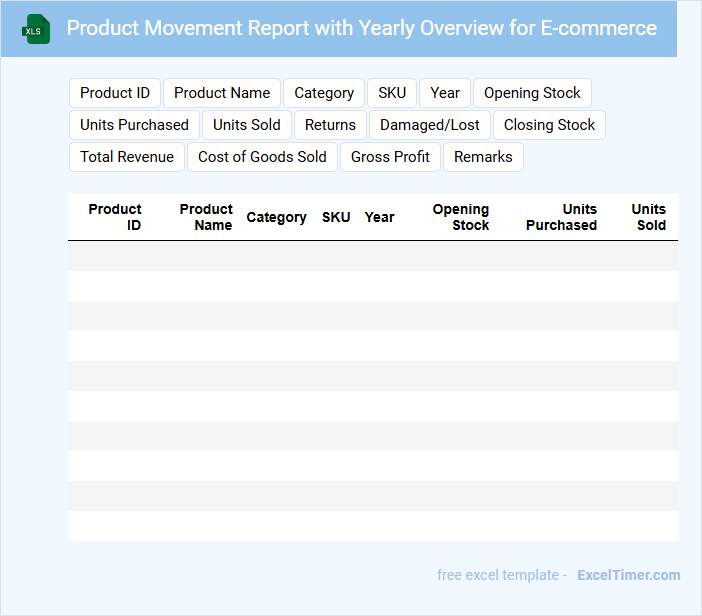The image size is (702, 616).
Task: Open the ExcelTimer.com link
Action: click(628, 575)
